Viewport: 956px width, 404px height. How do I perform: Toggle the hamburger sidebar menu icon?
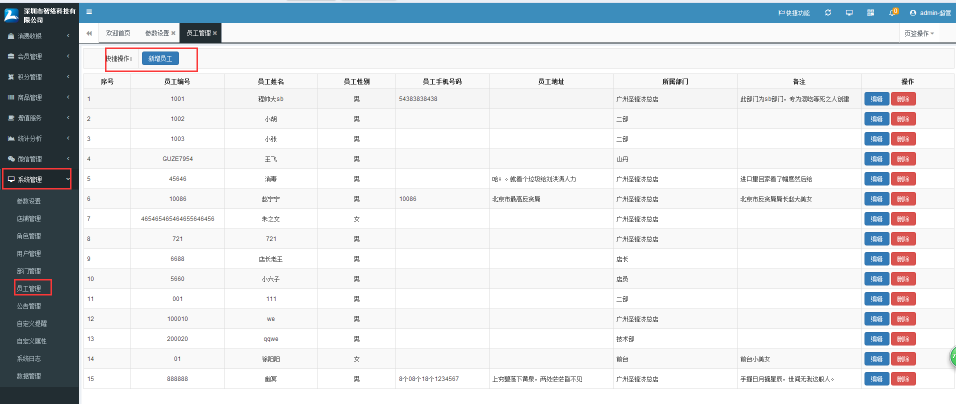pos(90,12)
